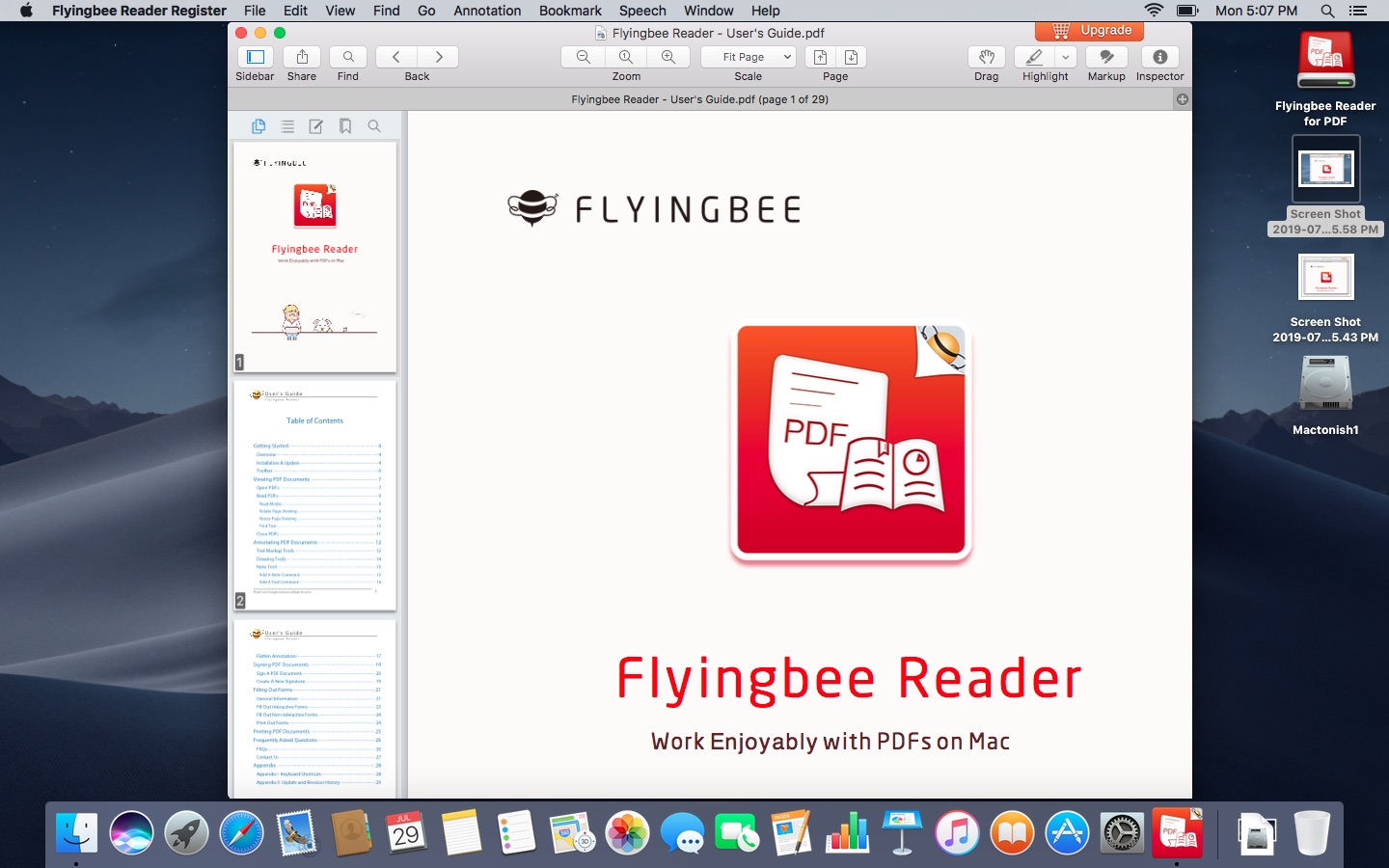The width and height of the screenshot is (1389, 868).
Task: Open App Store from the Dock
Action: point(1067,833)
